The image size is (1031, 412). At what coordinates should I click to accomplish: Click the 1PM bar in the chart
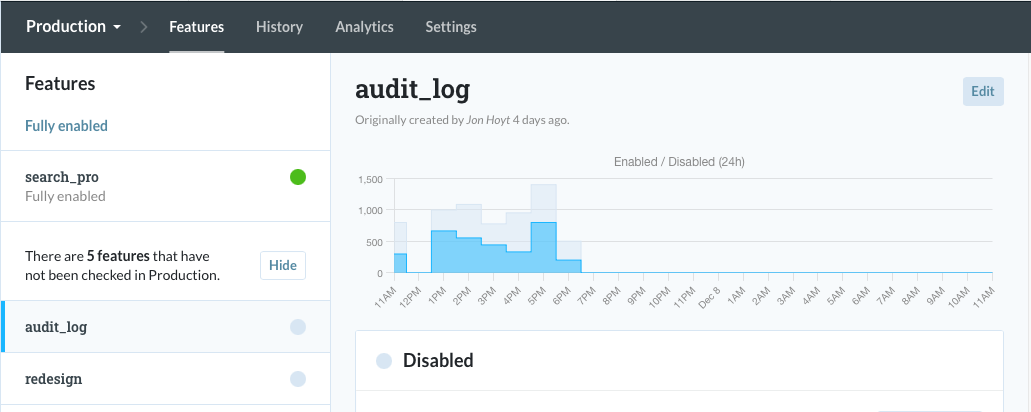coord(444,252)
